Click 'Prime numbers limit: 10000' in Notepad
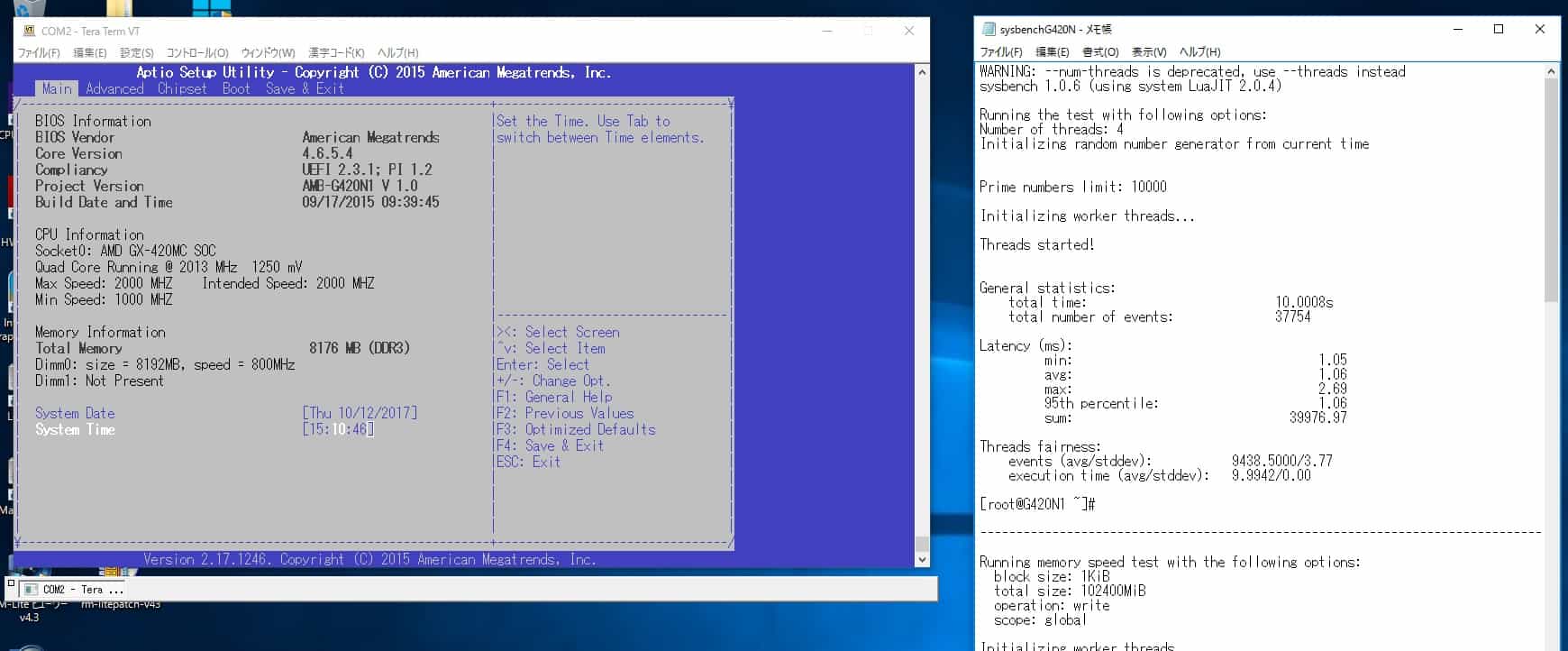The height and width of the screenshot is (651, 1568). point(1073,187)
